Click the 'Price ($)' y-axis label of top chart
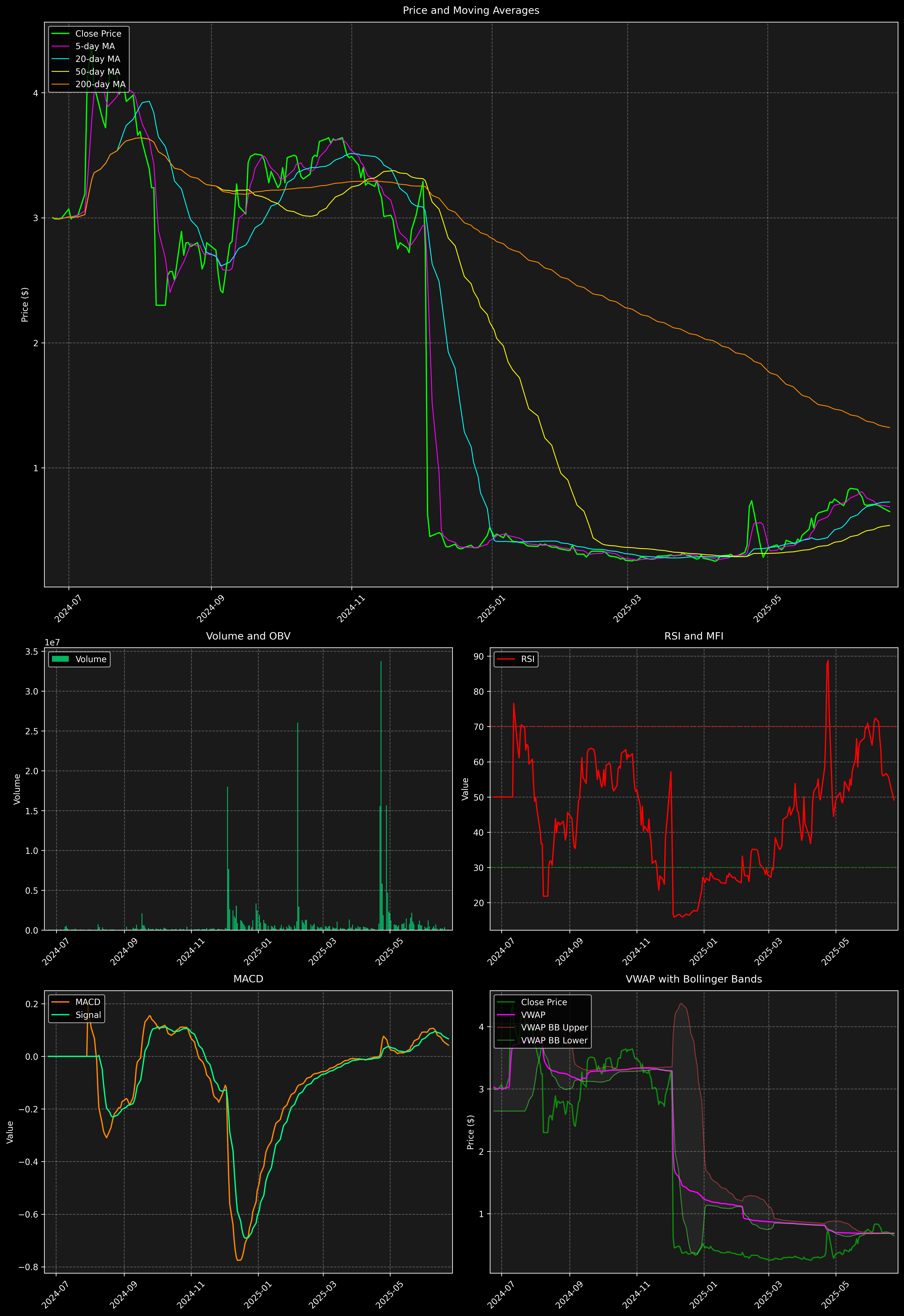This screenshot has height=1316, width=904. [x=25, y=305]
